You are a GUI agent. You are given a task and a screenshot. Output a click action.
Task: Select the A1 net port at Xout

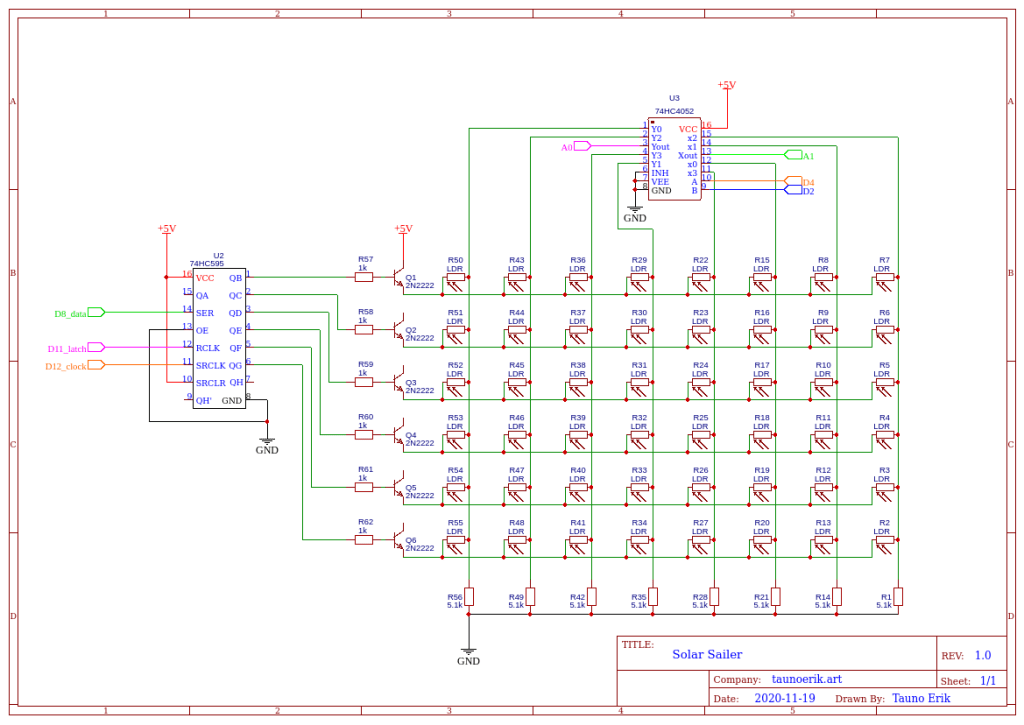(795, 155)
